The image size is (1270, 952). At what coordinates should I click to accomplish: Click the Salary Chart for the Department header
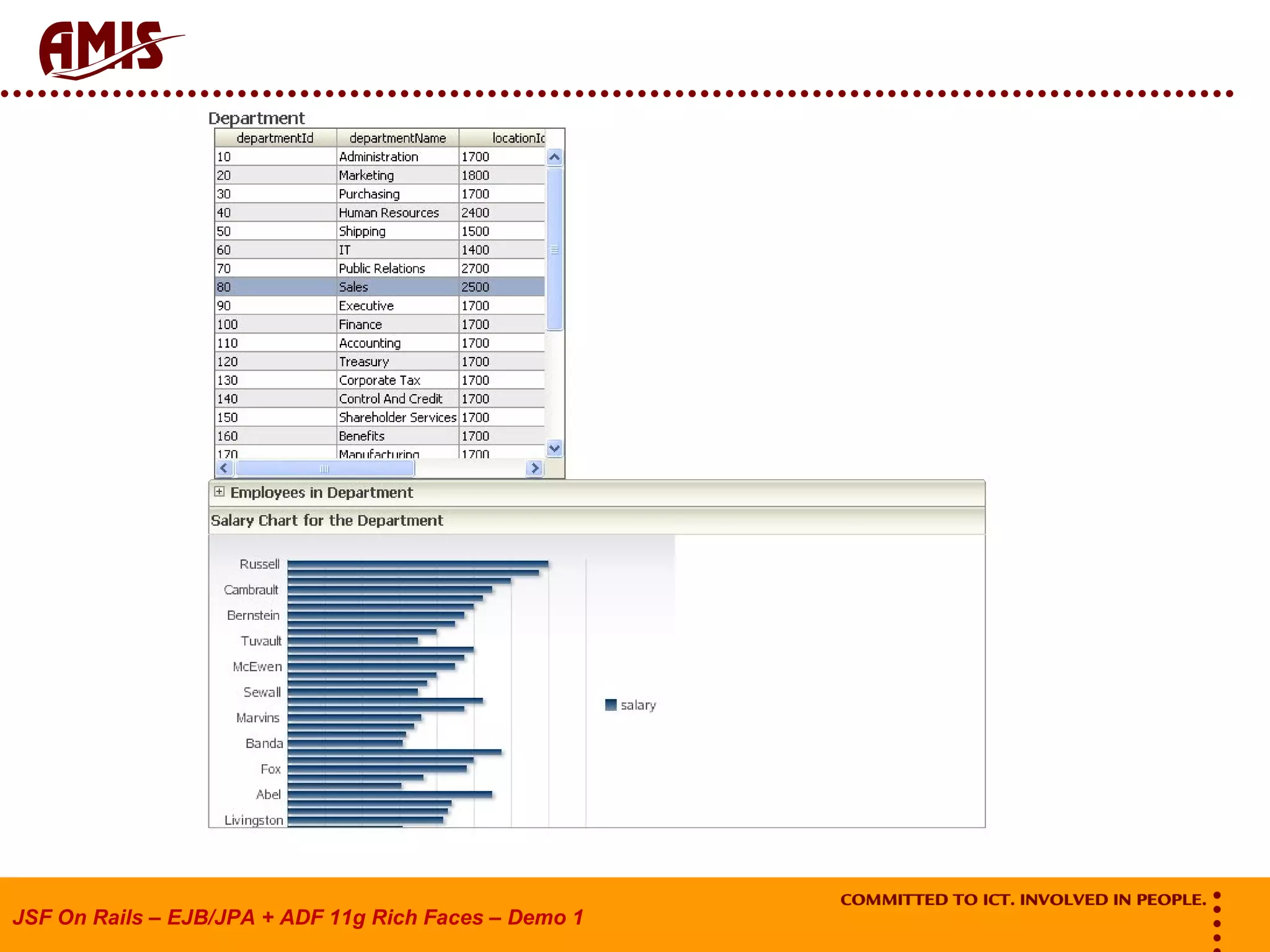327,521
